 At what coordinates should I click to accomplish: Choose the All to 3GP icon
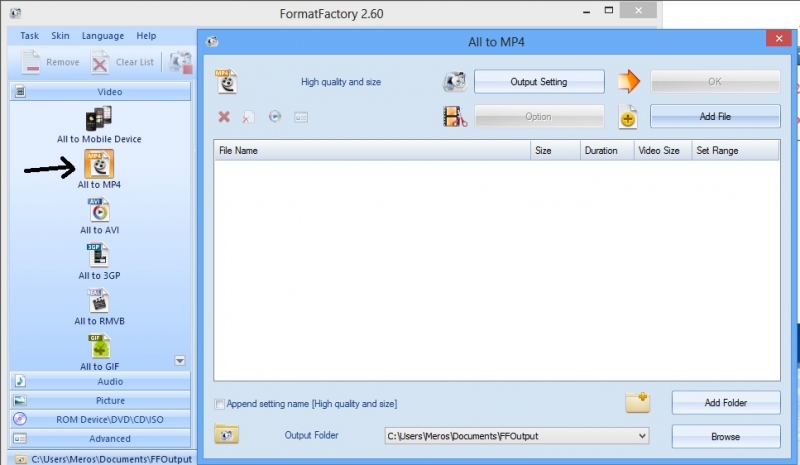point(99,256)
